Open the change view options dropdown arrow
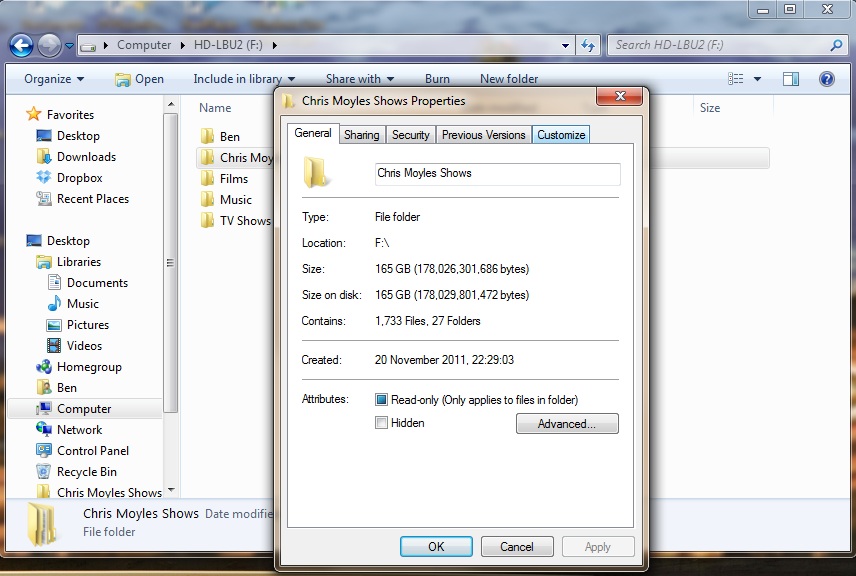This screenshot has width=856, height=576. tap(757, 79)
